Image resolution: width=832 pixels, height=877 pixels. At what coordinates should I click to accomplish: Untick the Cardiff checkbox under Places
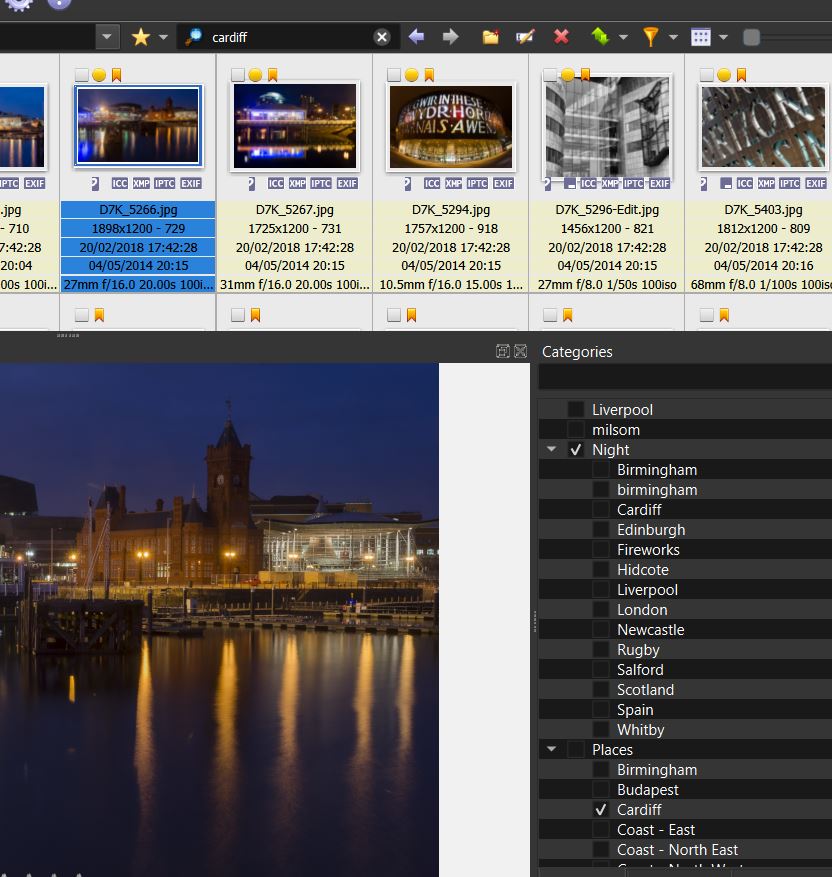(601, 810)
